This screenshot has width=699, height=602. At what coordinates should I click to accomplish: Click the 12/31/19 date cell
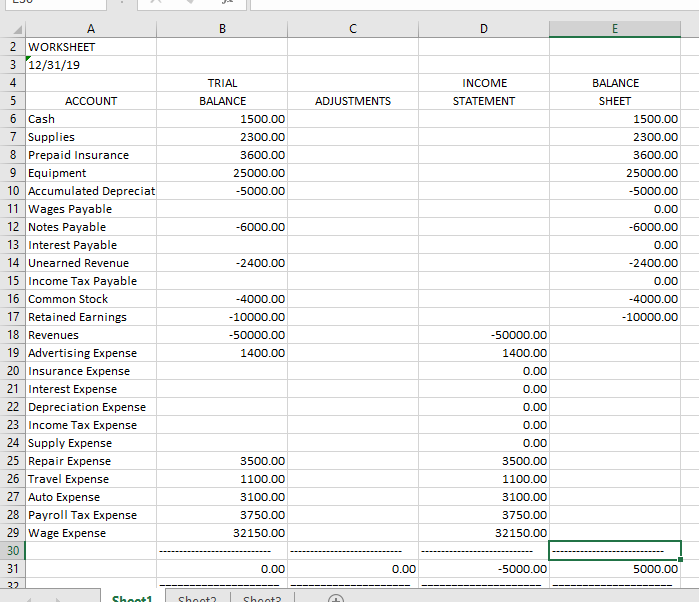91,65
